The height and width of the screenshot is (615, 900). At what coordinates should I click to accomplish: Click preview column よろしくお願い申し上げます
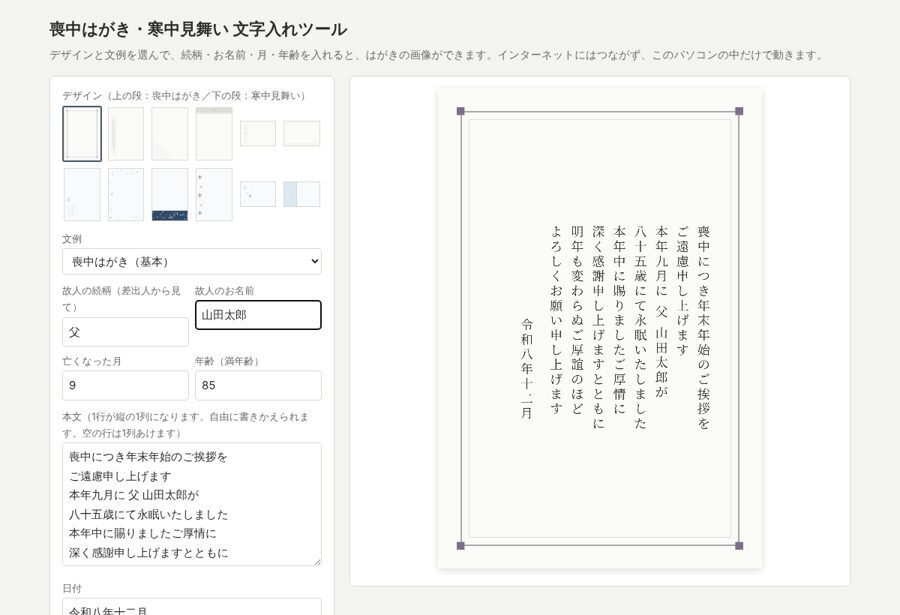556,319
